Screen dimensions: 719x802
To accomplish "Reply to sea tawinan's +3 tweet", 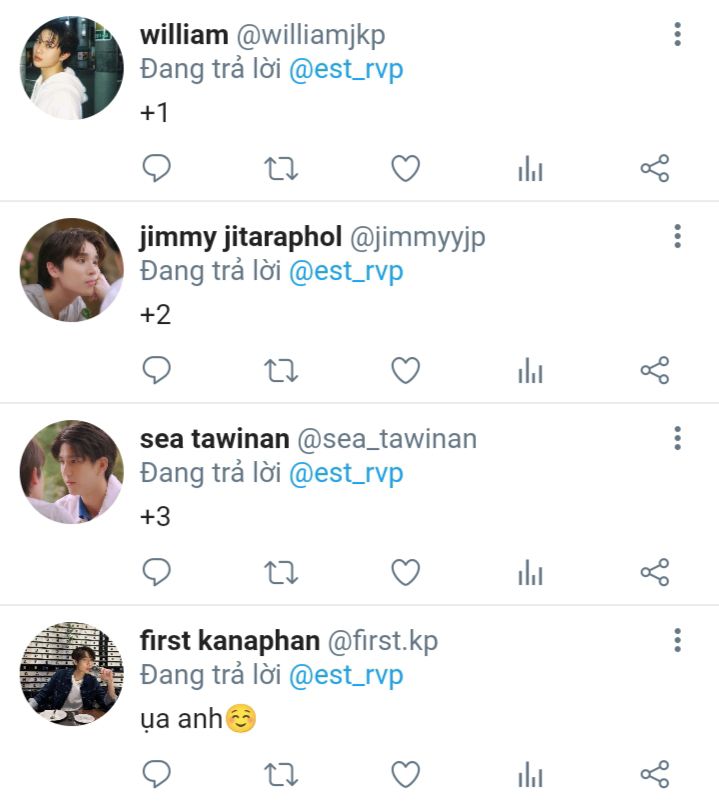I will pos(156,573).
